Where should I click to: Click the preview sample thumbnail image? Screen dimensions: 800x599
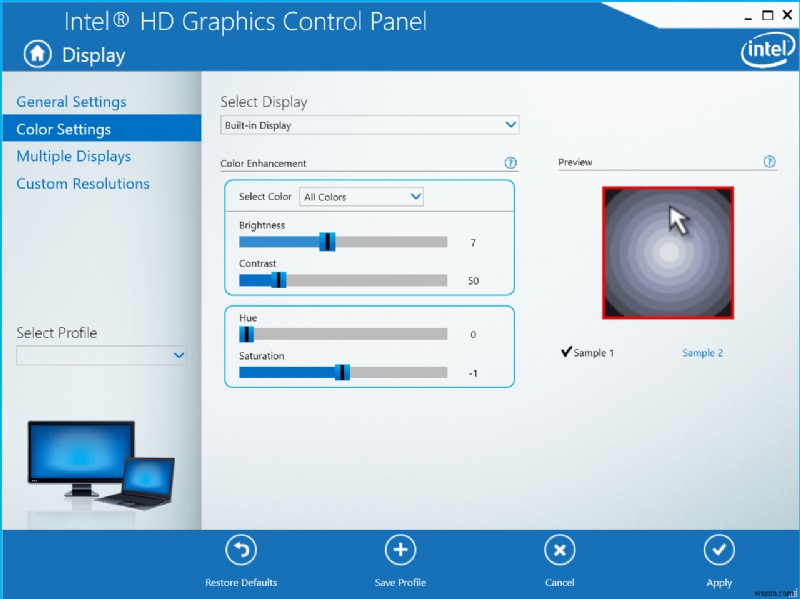[668, 253]
